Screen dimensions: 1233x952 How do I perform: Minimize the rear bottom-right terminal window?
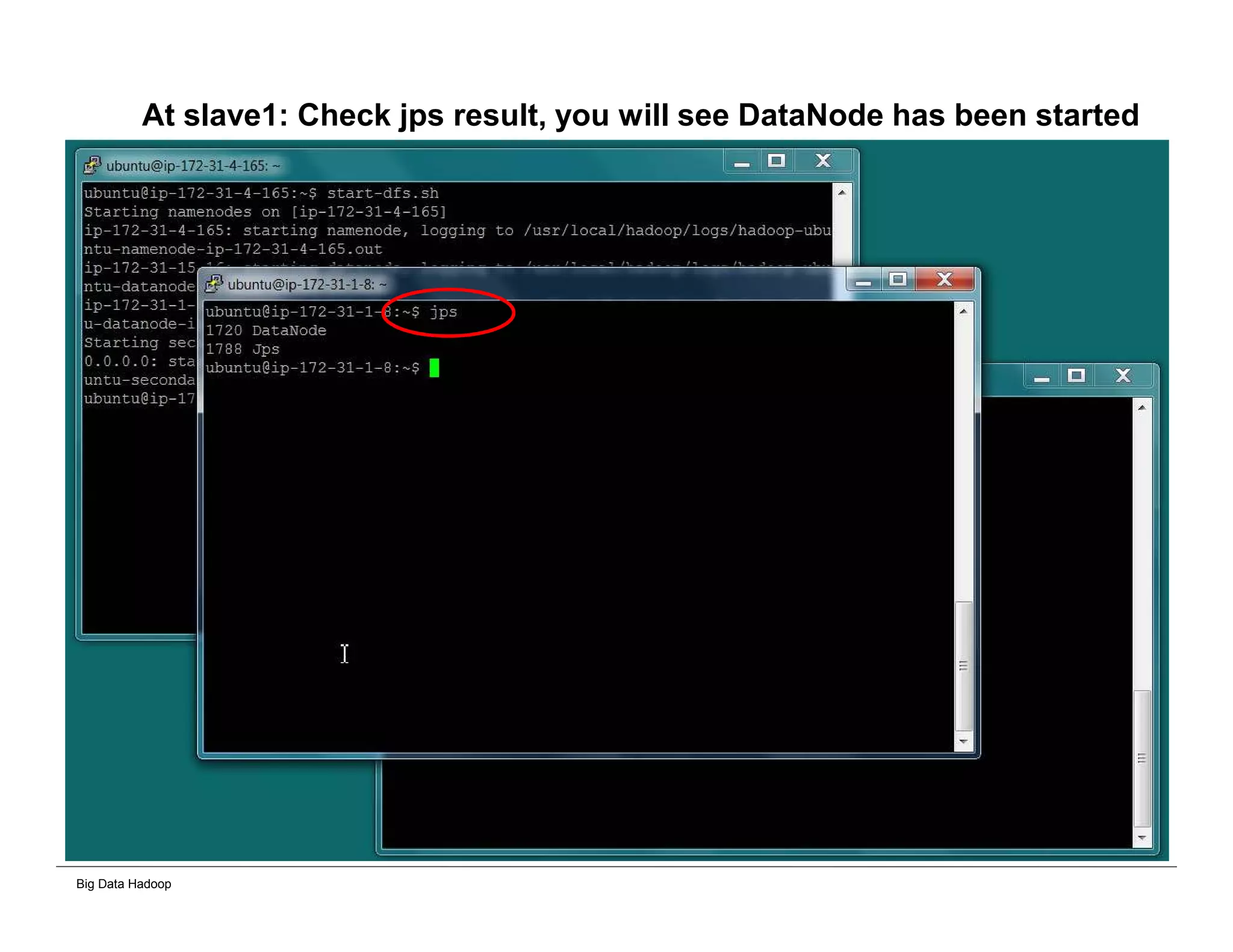coord(1042,377)
